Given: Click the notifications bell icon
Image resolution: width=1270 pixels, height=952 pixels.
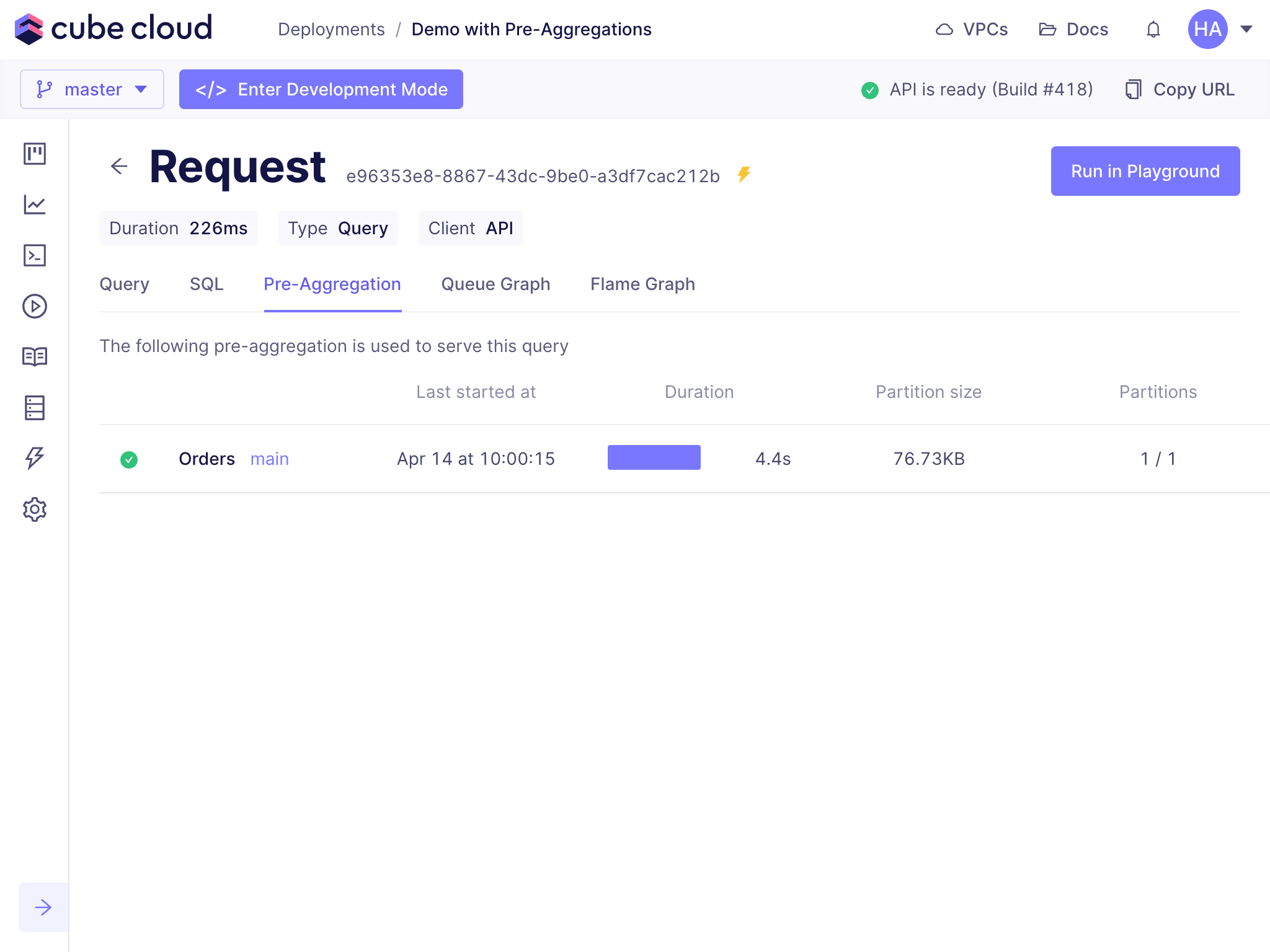Looking at the screenshot, I should [1153, 29].
